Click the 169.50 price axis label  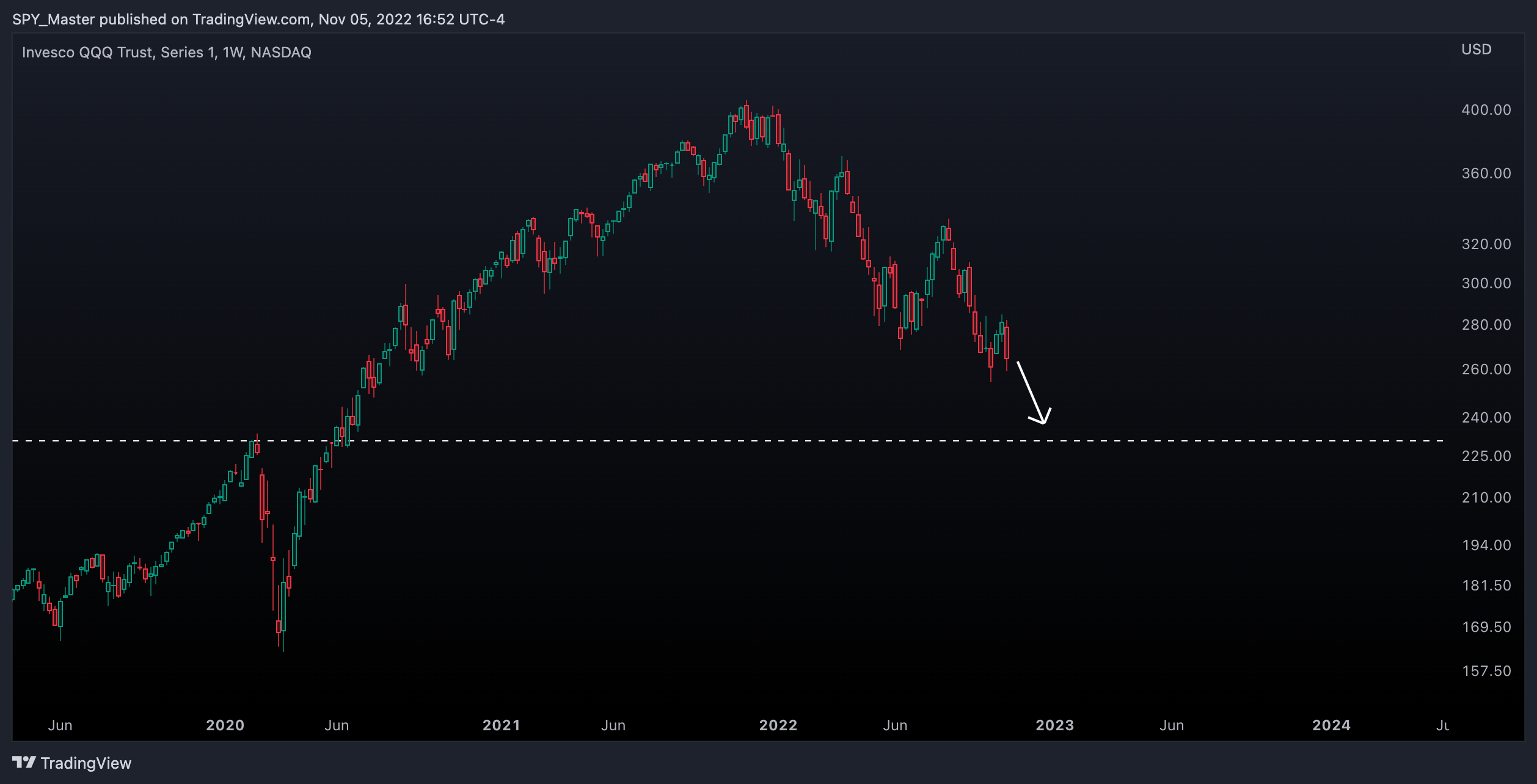coord(1486,627)
